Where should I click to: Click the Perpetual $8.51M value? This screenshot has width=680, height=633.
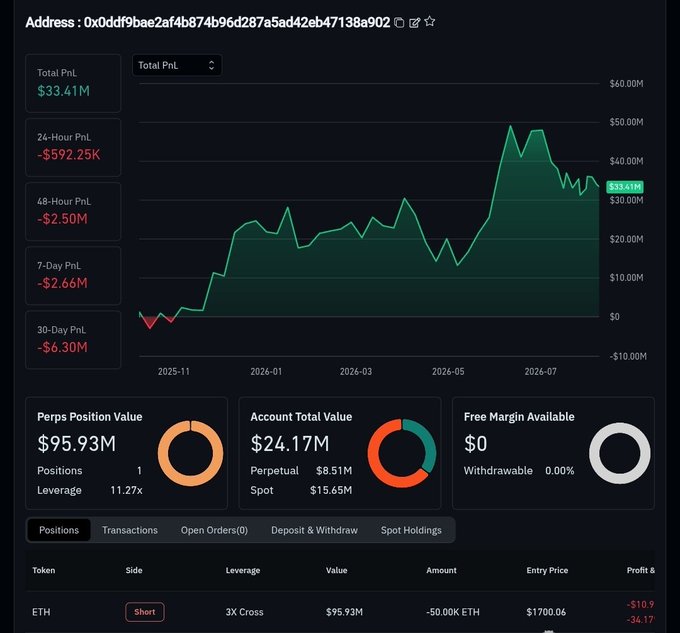[334, 470]
